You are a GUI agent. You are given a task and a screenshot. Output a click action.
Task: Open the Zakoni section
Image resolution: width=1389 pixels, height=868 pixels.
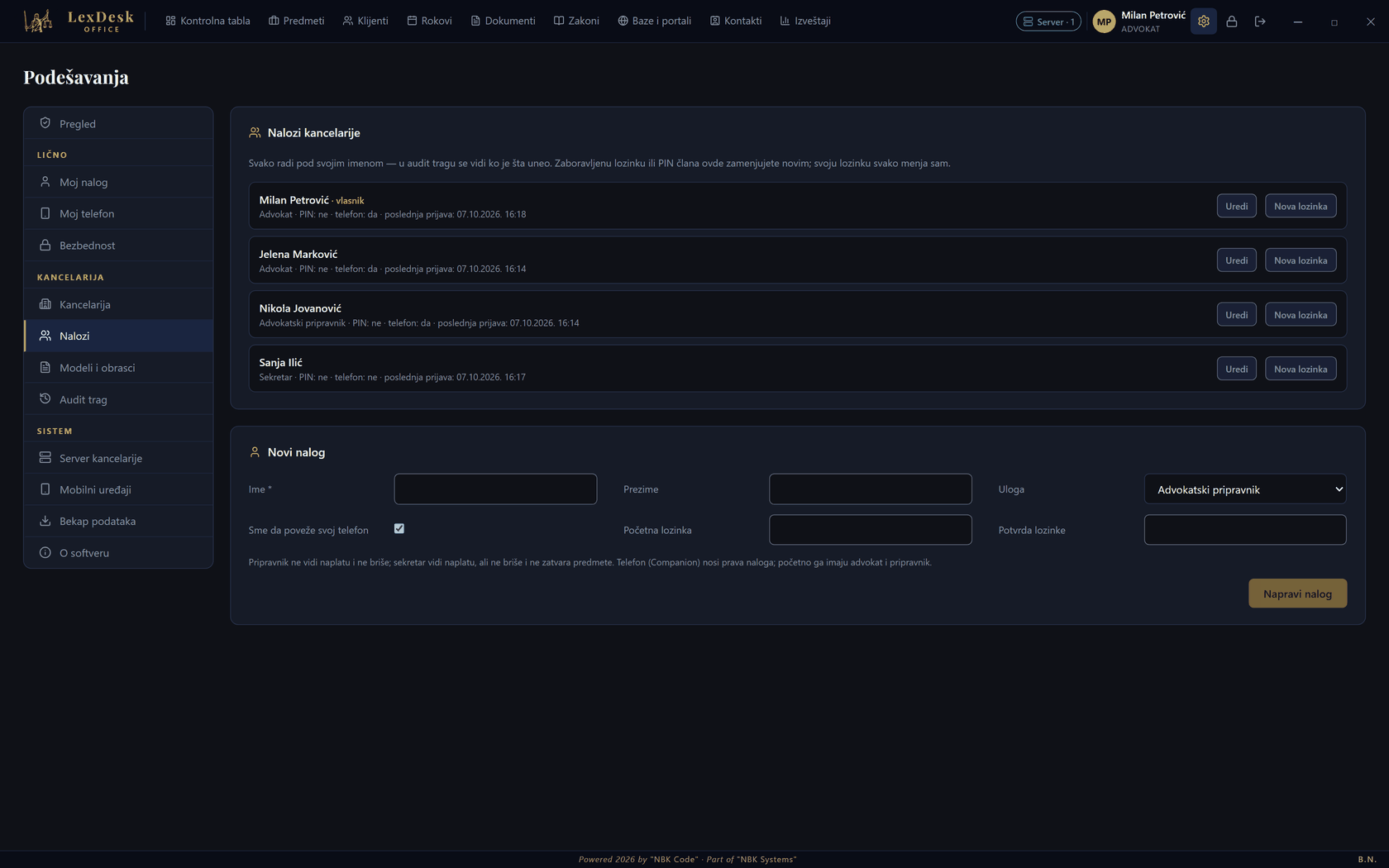tap(576, 21)
